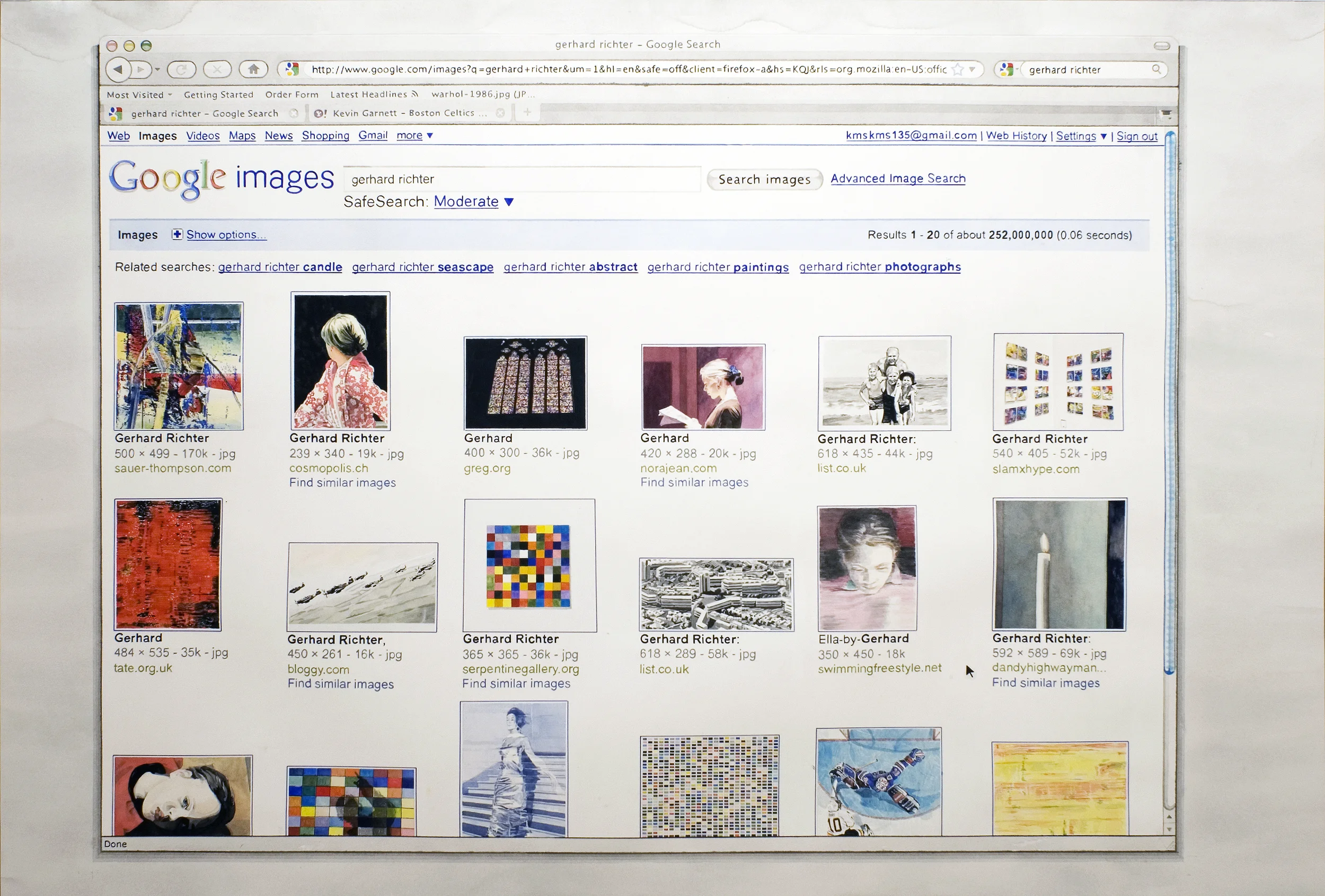
Task: Click the Reload page icon
Action: tap(181, 69)
